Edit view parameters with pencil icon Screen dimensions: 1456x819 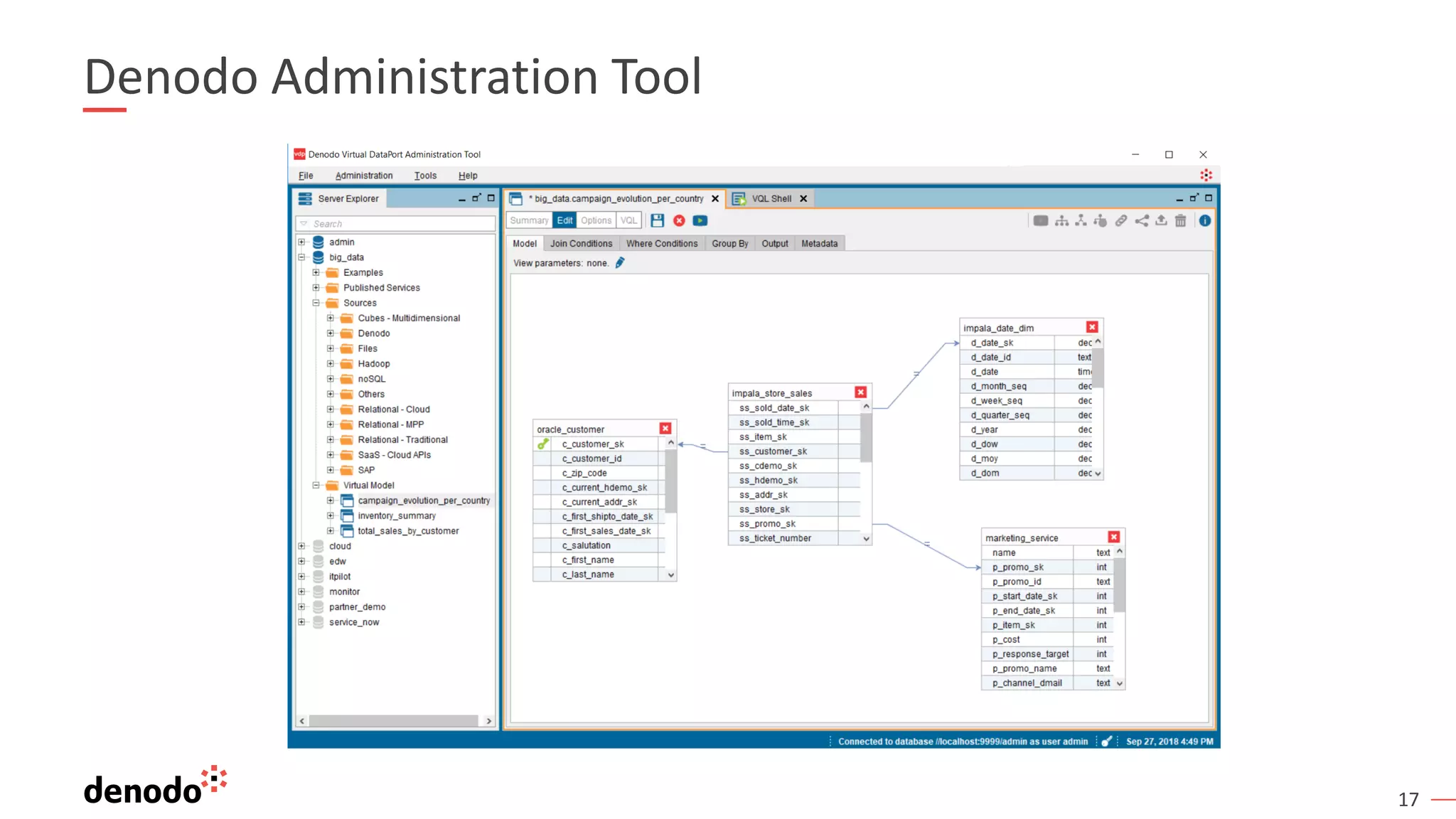point(620,263)
